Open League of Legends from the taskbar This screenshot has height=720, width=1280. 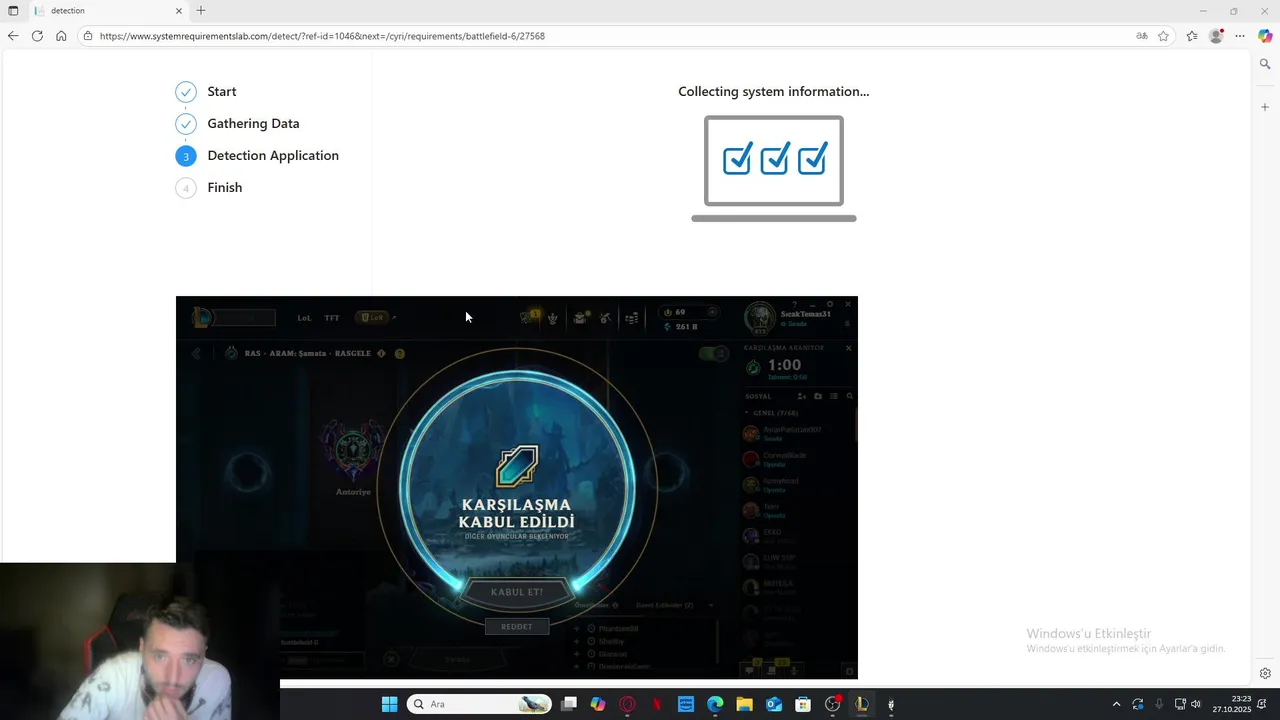pyautogui.click(x=861, y=704)
